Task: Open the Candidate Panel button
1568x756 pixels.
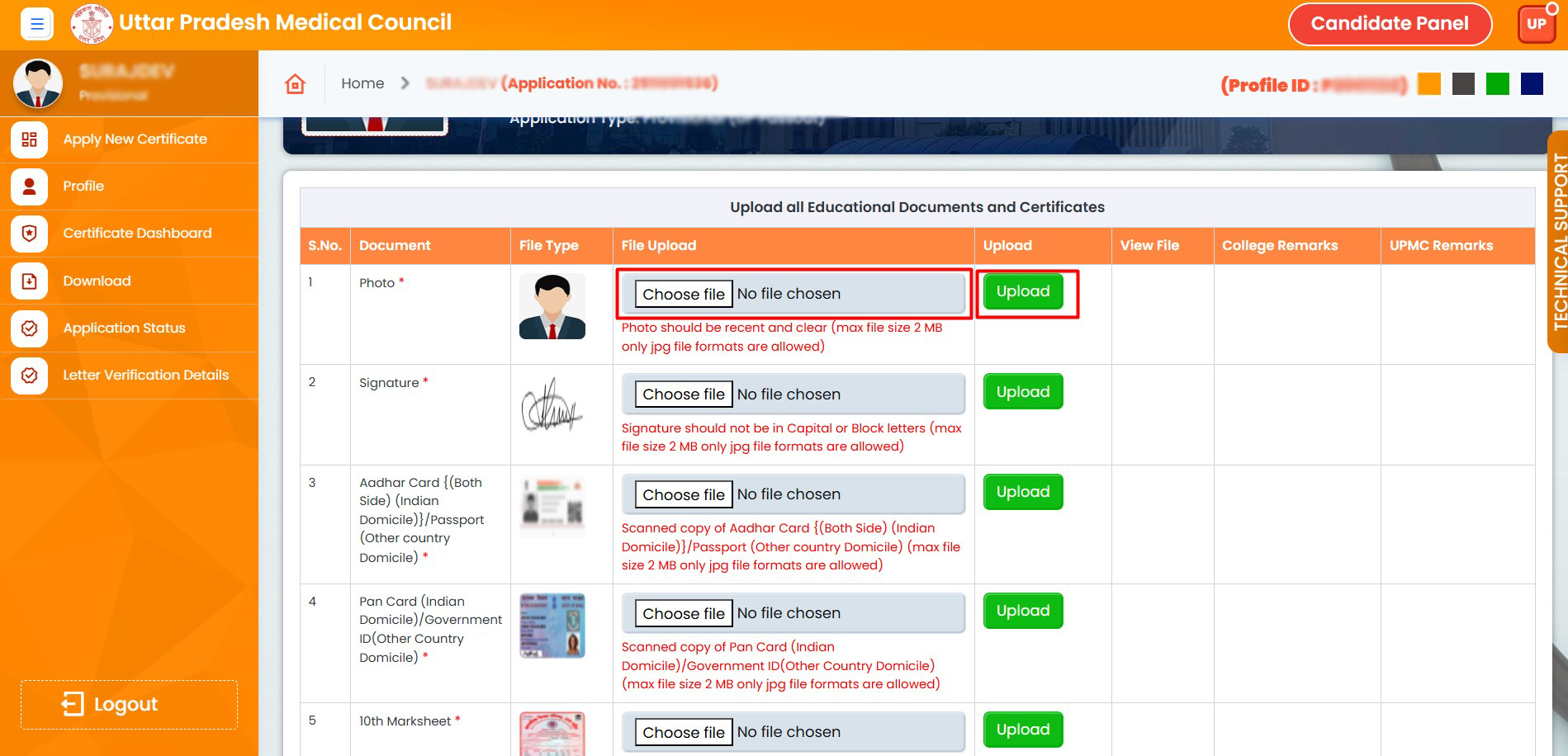Action: coord(1389,24)
